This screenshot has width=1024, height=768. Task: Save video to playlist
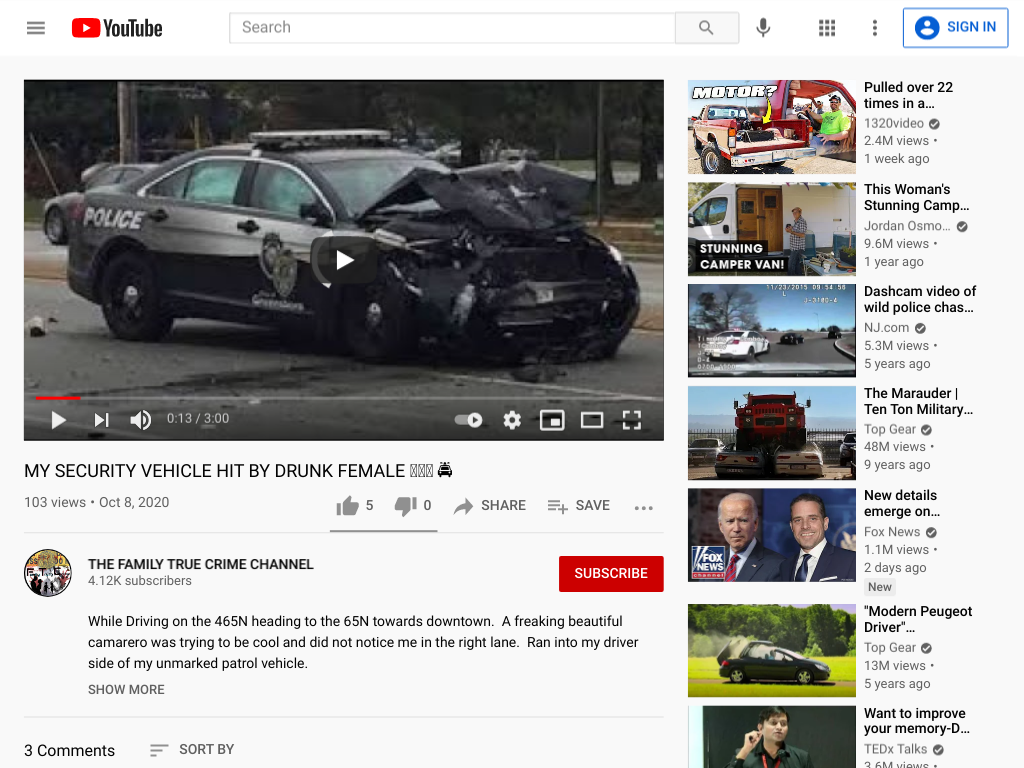click(579, 505)
